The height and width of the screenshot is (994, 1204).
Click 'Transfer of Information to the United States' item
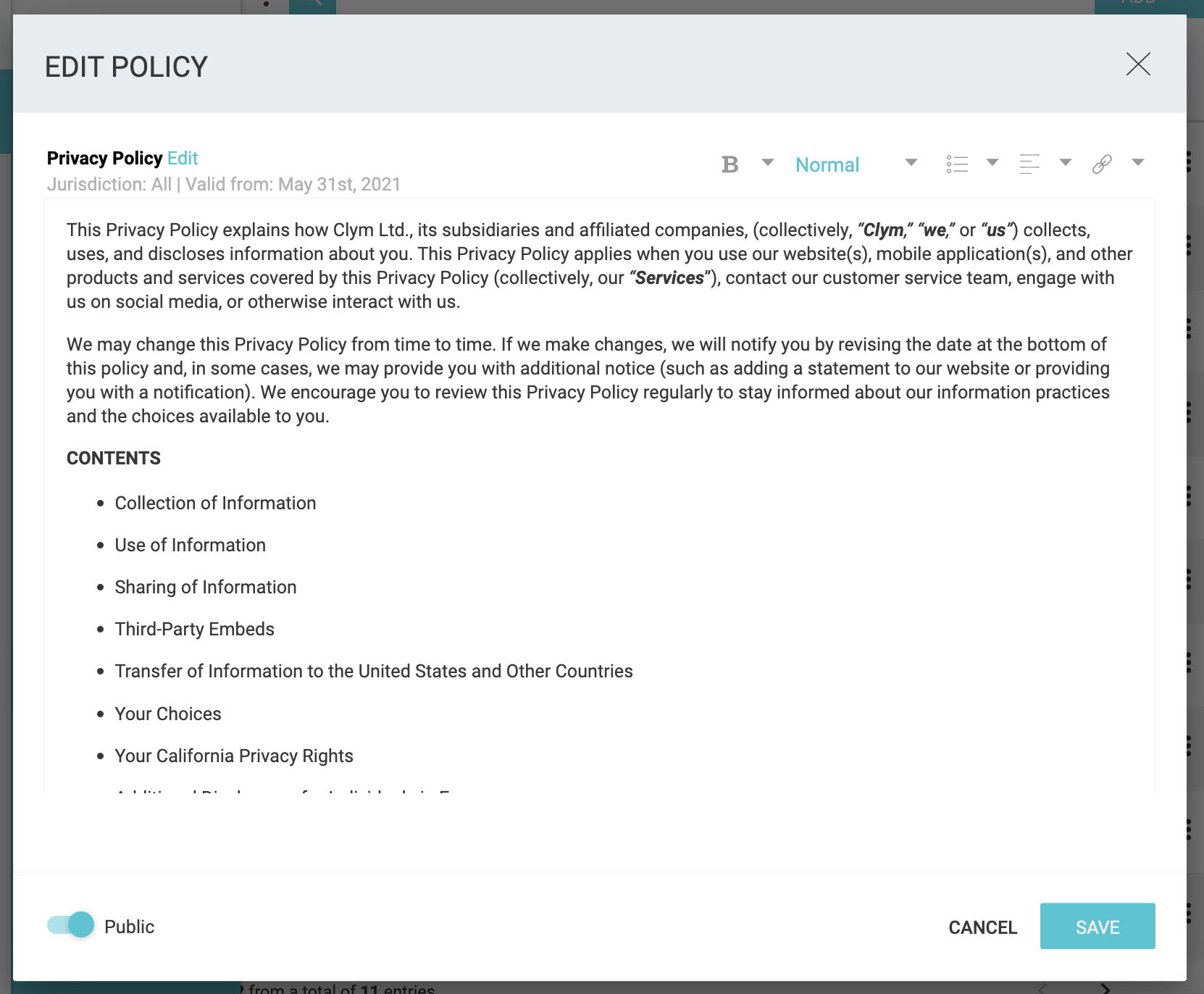(374, 671)
